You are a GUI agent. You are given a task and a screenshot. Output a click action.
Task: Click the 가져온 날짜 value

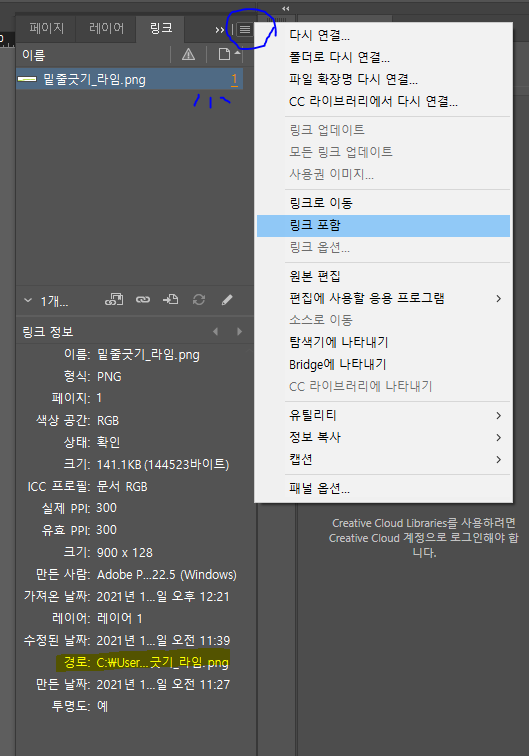tap(163, 597)
